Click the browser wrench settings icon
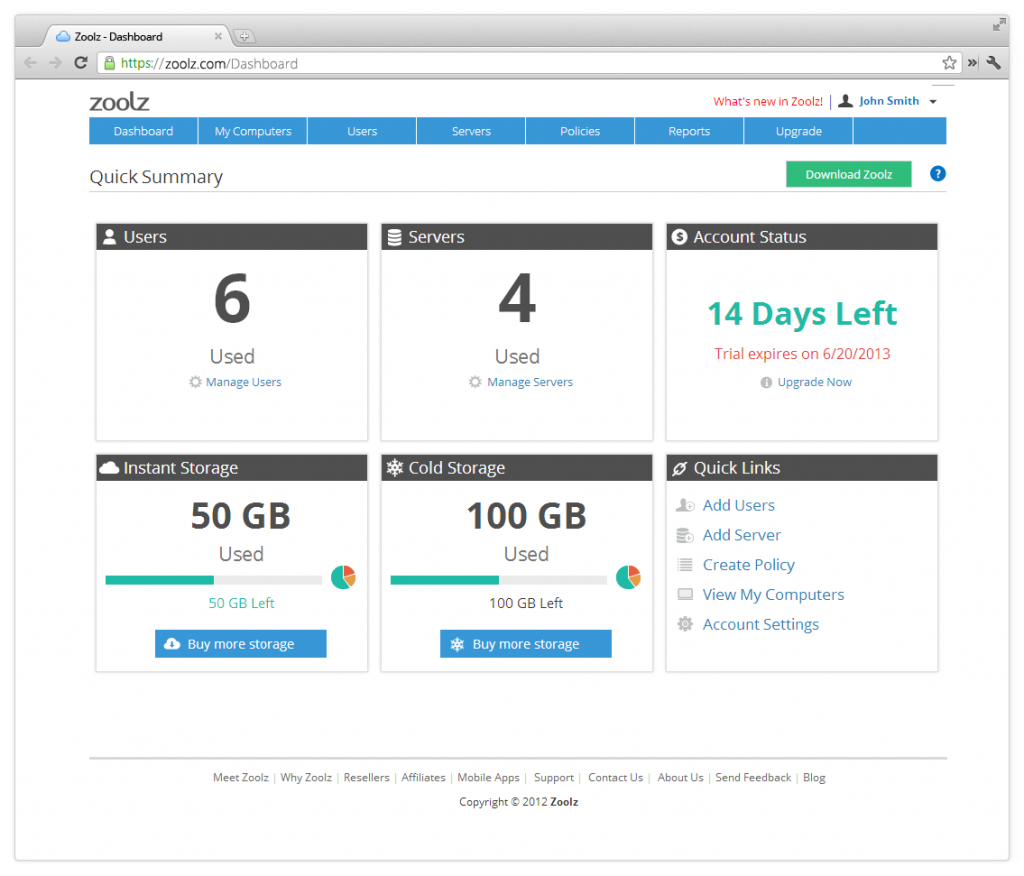1024x876 pixels. point(993,63)
